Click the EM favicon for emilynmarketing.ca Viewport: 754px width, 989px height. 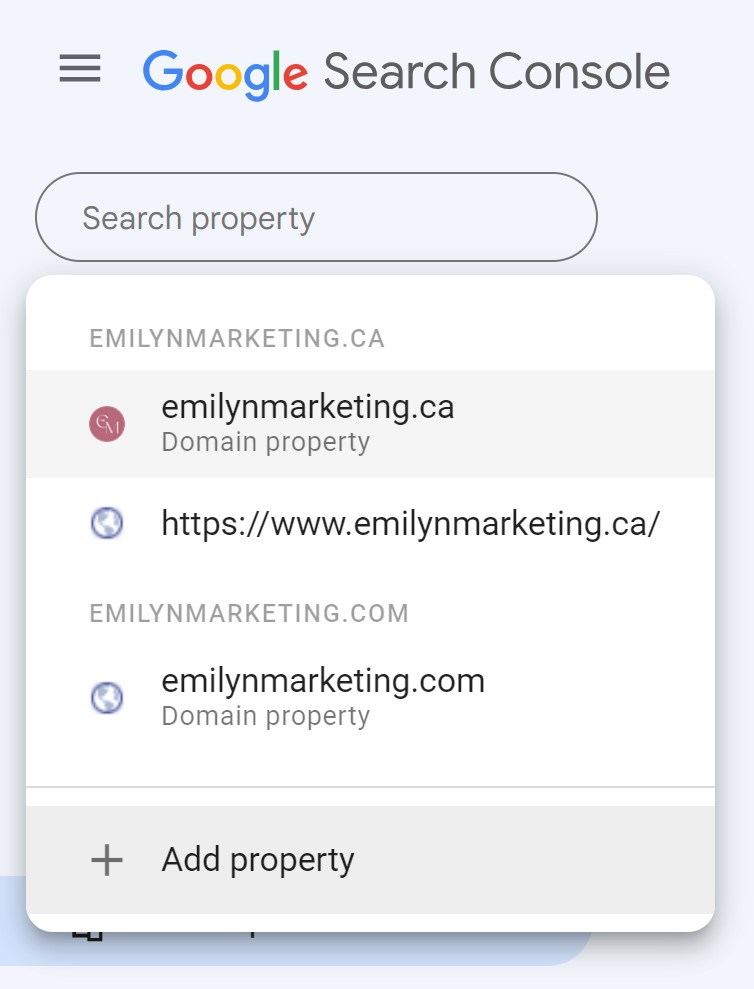point(107,424)
